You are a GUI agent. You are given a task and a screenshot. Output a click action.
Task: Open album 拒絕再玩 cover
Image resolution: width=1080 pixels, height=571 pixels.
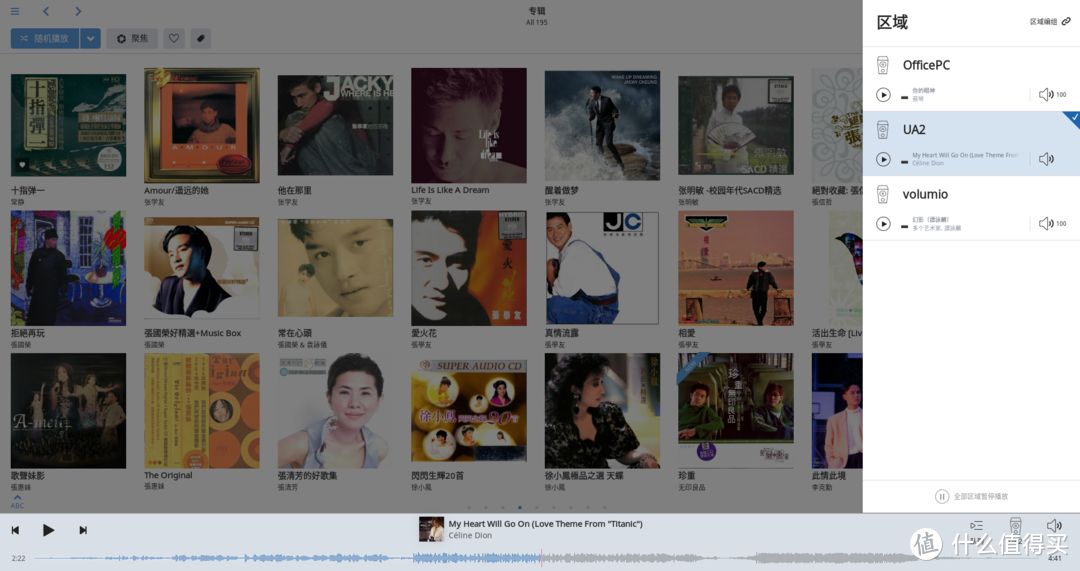point(68,268)
